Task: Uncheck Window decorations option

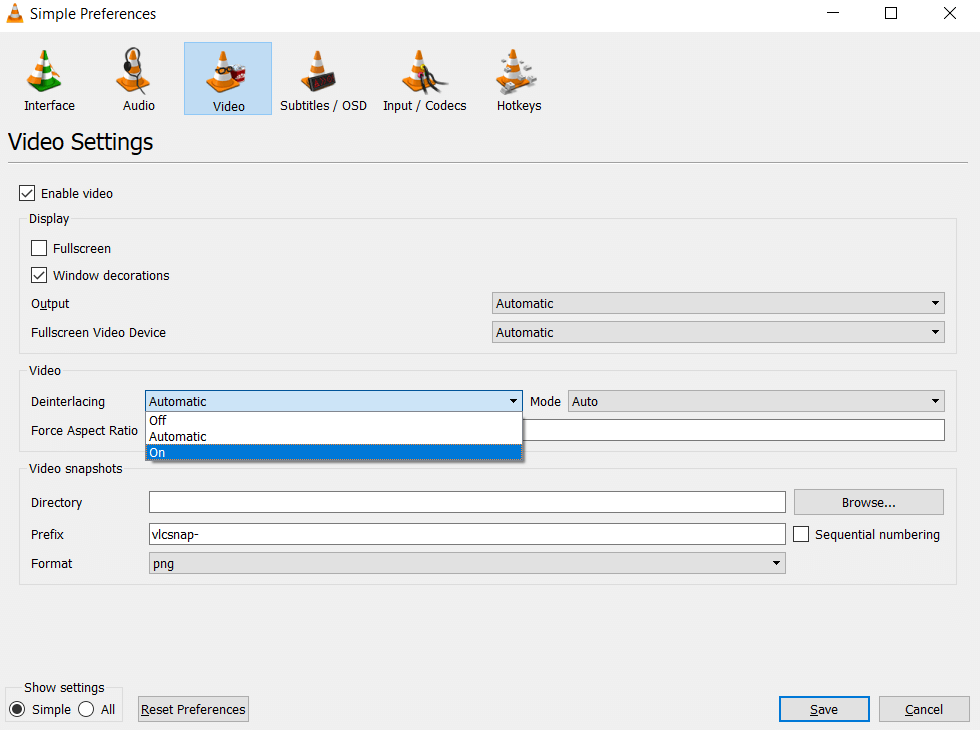Action: click(39, 275)
